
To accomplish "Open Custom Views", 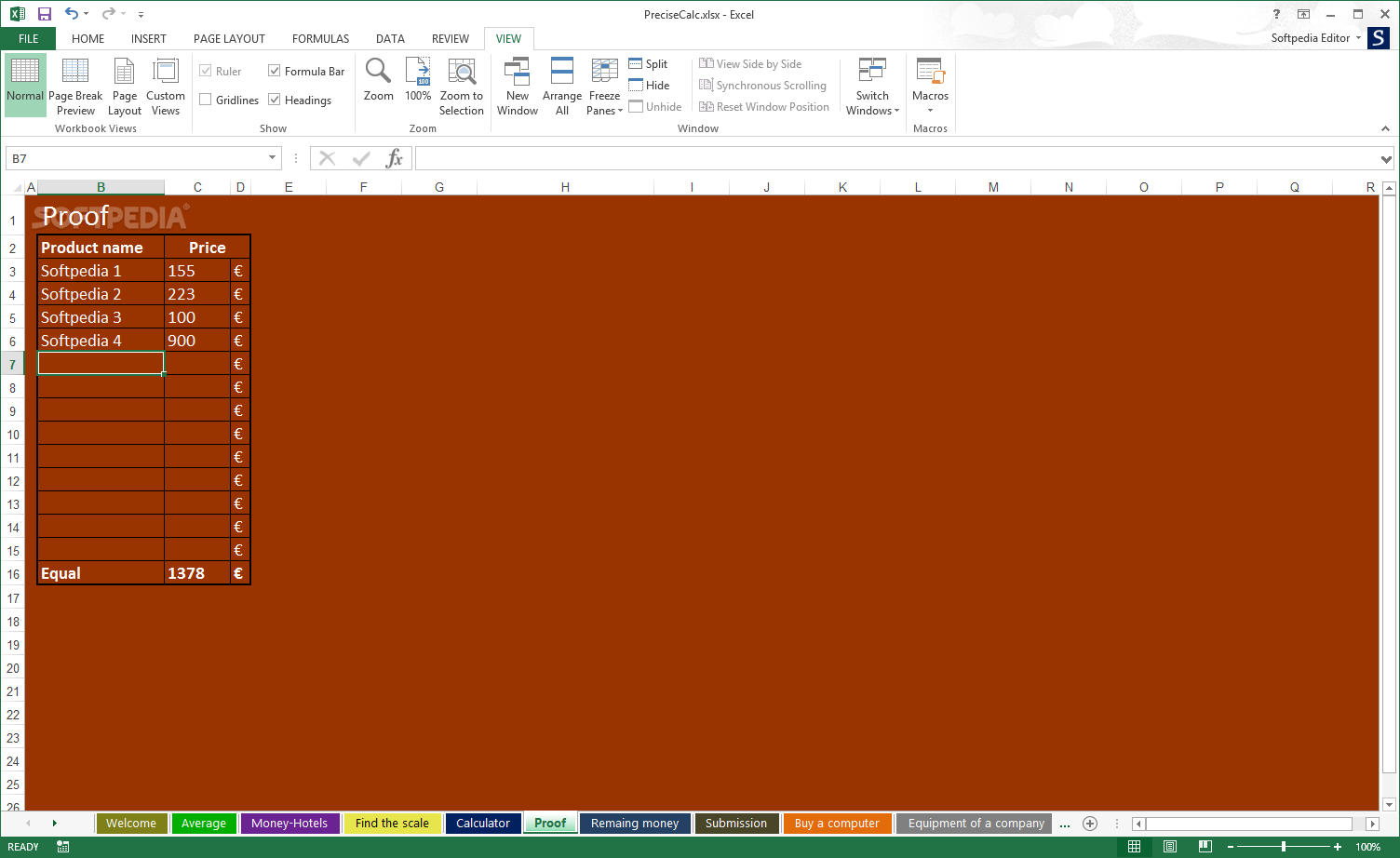I will [x=166, y=85].
